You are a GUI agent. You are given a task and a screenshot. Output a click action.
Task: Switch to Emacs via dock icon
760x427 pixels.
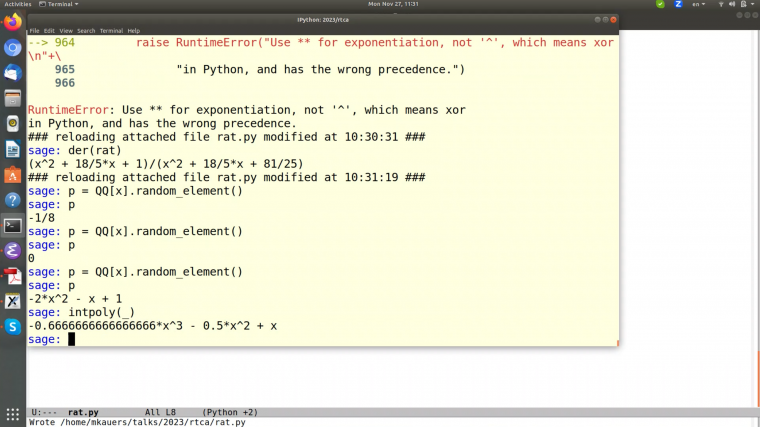(13, 250)
